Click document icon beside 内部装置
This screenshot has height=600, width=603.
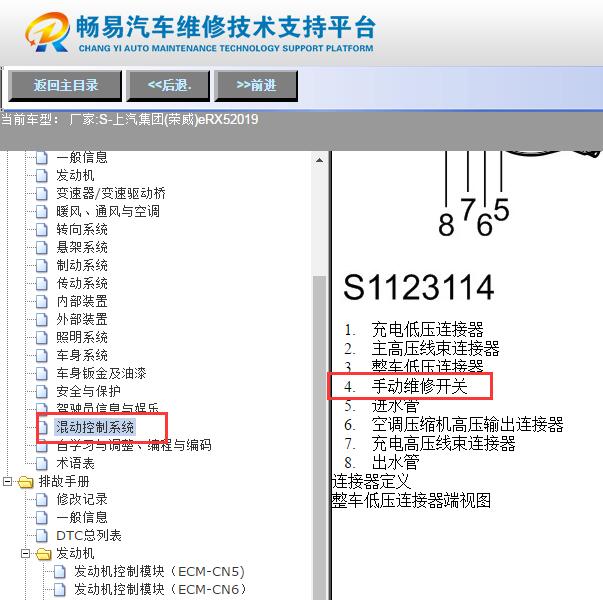pos(42,302)
